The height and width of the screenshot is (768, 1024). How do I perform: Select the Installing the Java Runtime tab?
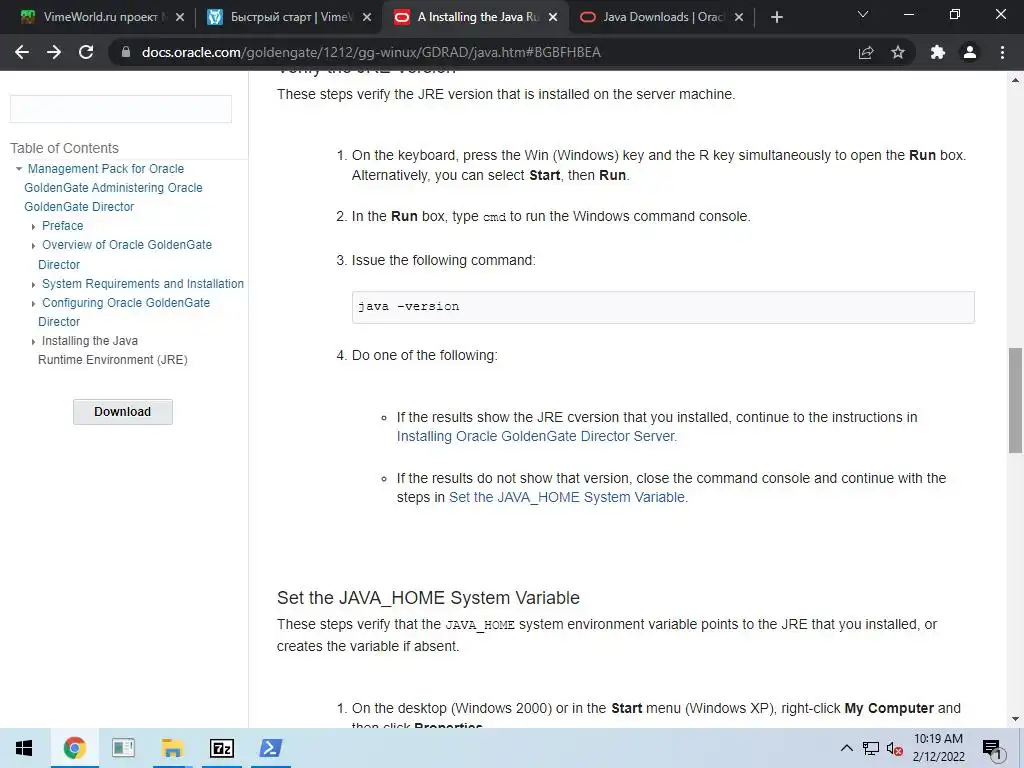[475, 17]
